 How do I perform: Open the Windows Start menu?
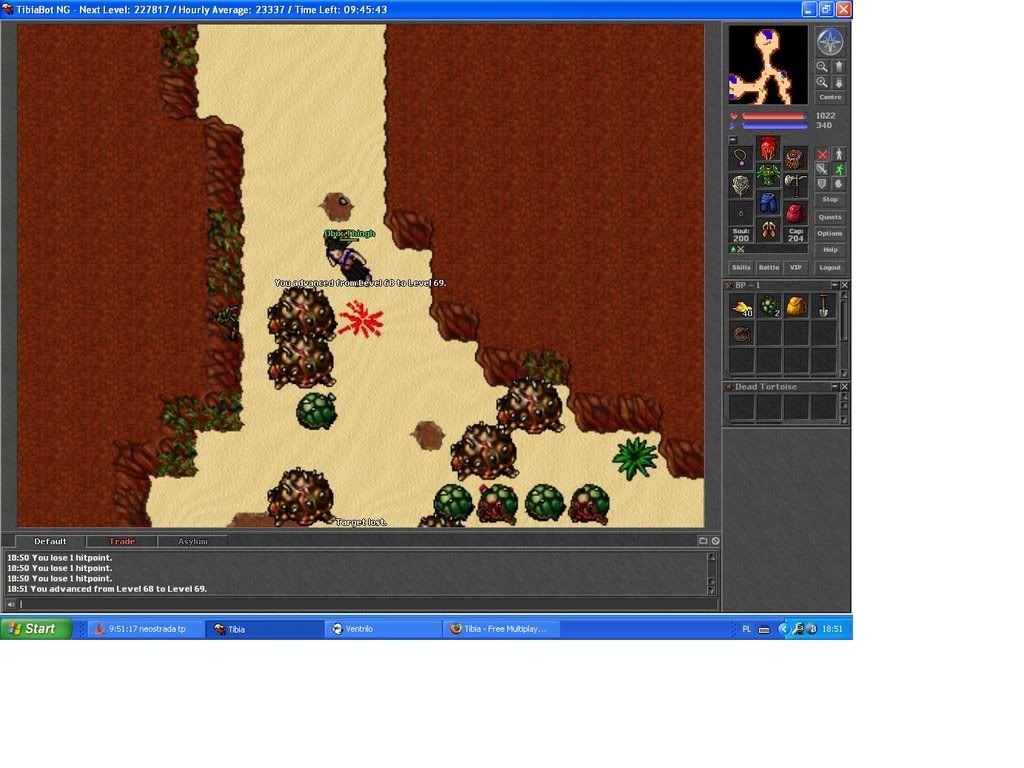(36, 629)
